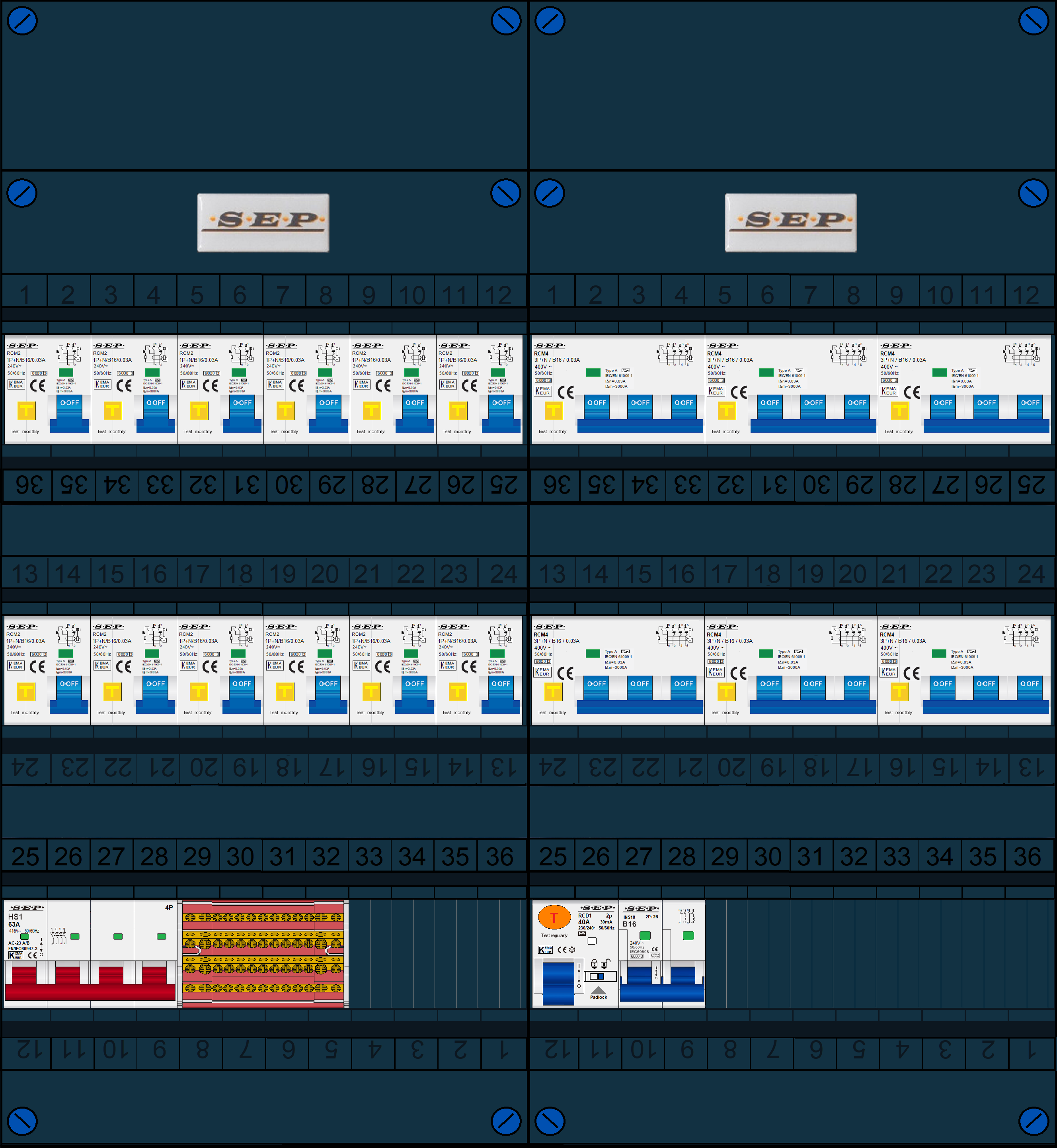Flip the O-OFF lever under left-panel slot 12
1057x1148 pixels.
(x=501, y=413)
